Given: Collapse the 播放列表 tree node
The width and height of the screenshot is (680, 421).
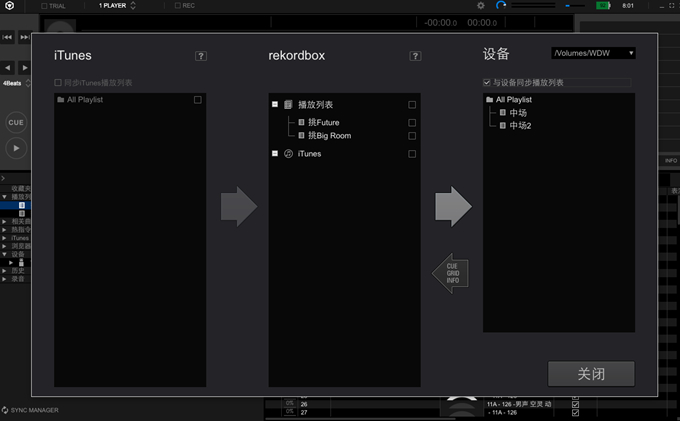Looking at the screenshot, I should 275,105.
